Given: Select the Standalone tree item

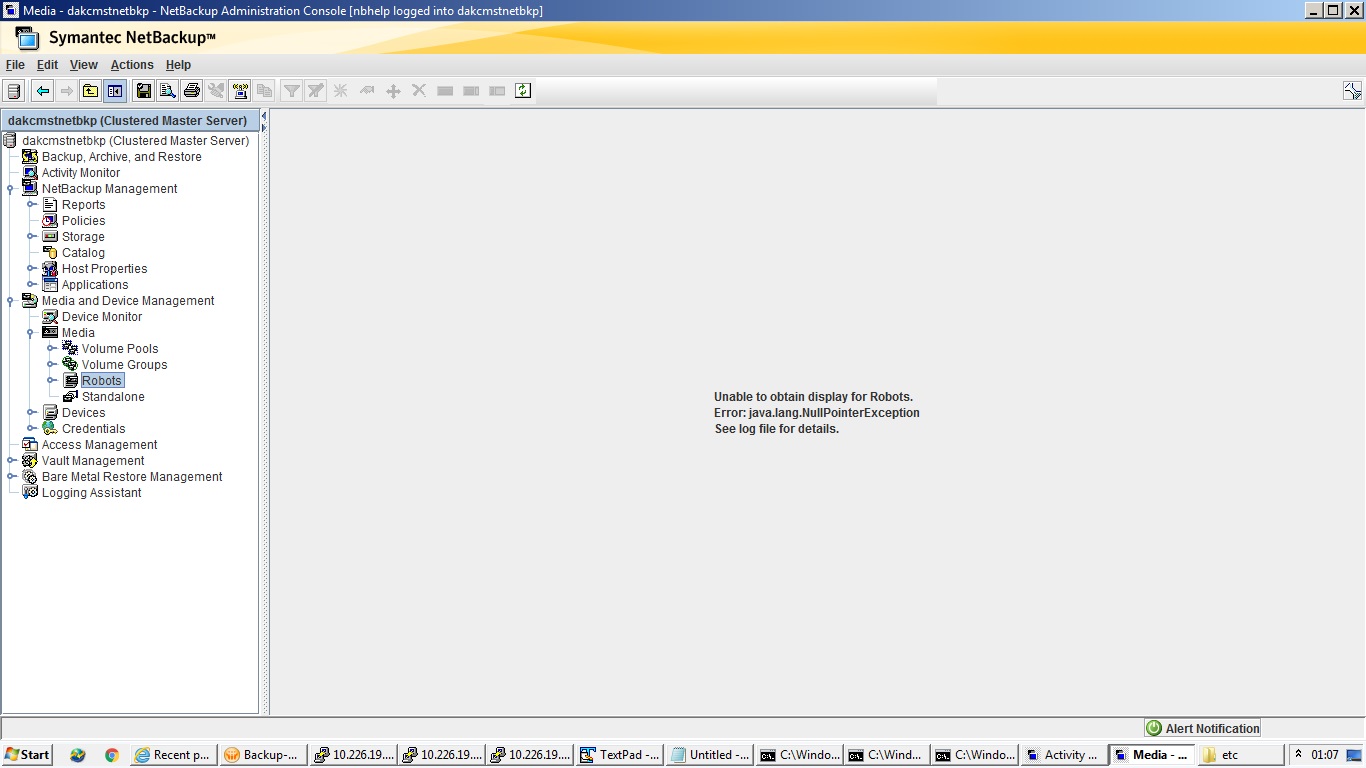Looking at the screenshot, I should coord(113,397).
